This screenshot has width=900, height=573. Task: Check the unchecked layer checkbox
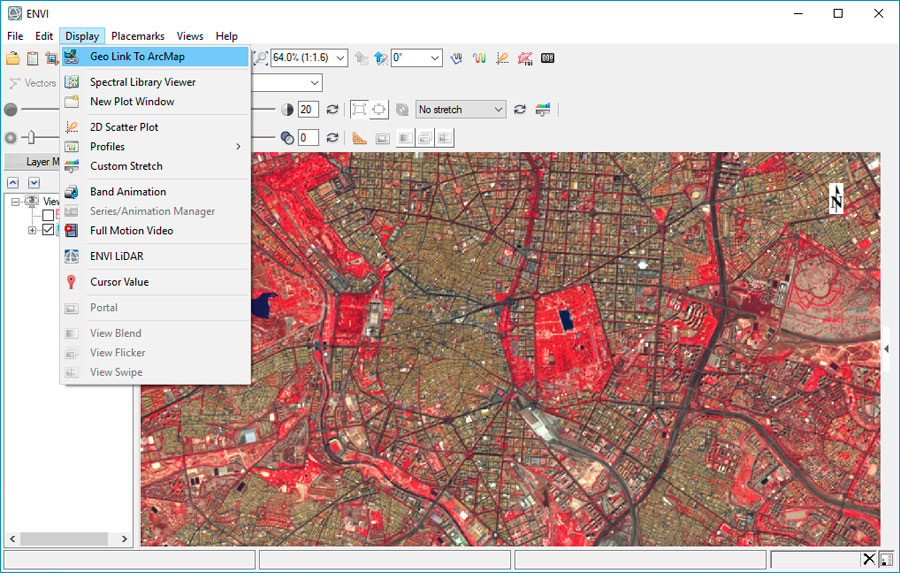coord(48,215)
